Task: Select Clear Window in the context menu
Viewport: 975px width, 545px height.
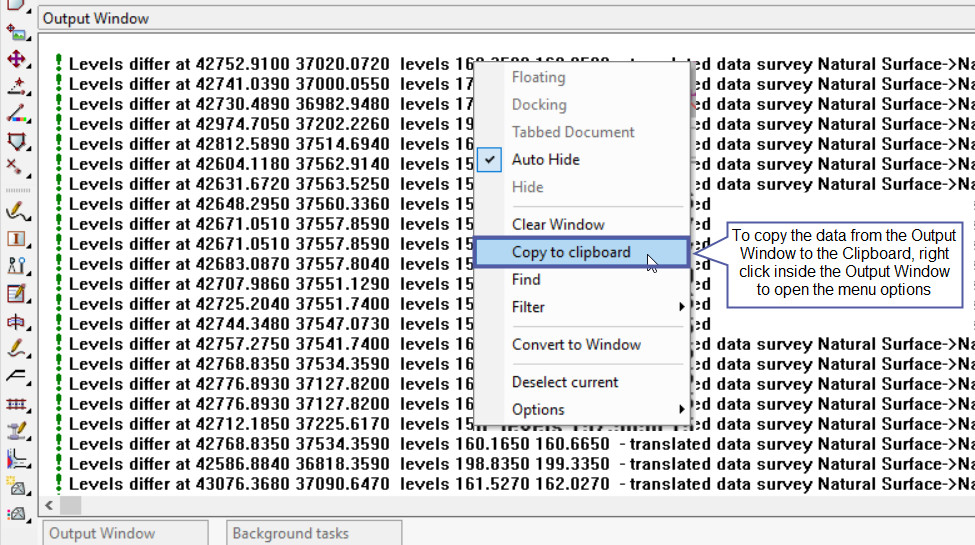Action: [x=558, y=224]
